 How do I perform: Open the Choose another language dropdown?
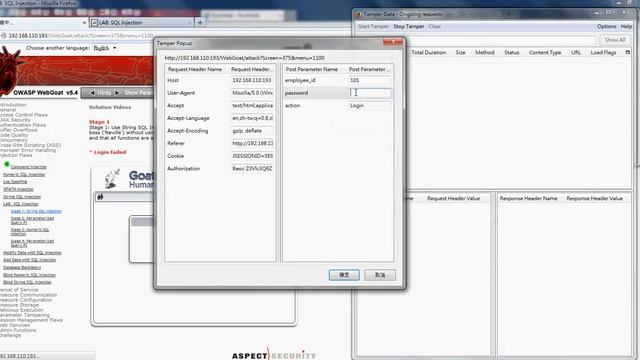pyautogui.click(x=104, y=48)
